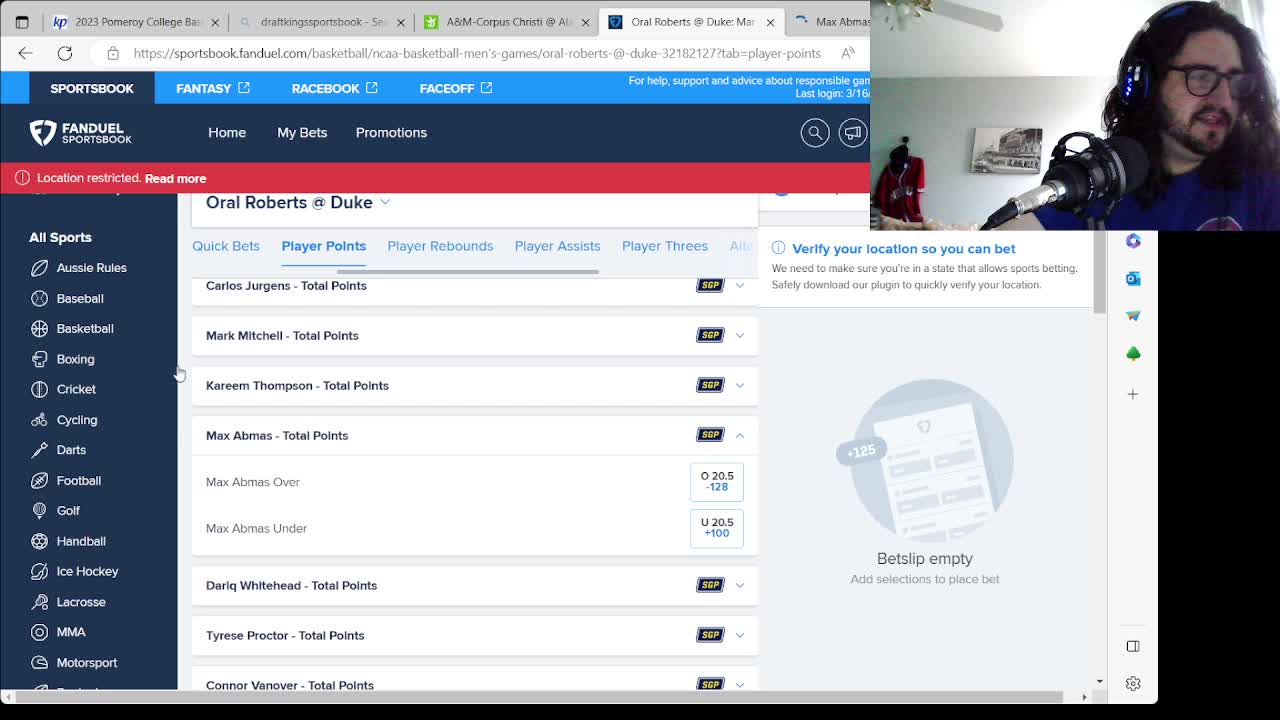Open the site information lock icon

pos(113,53)
